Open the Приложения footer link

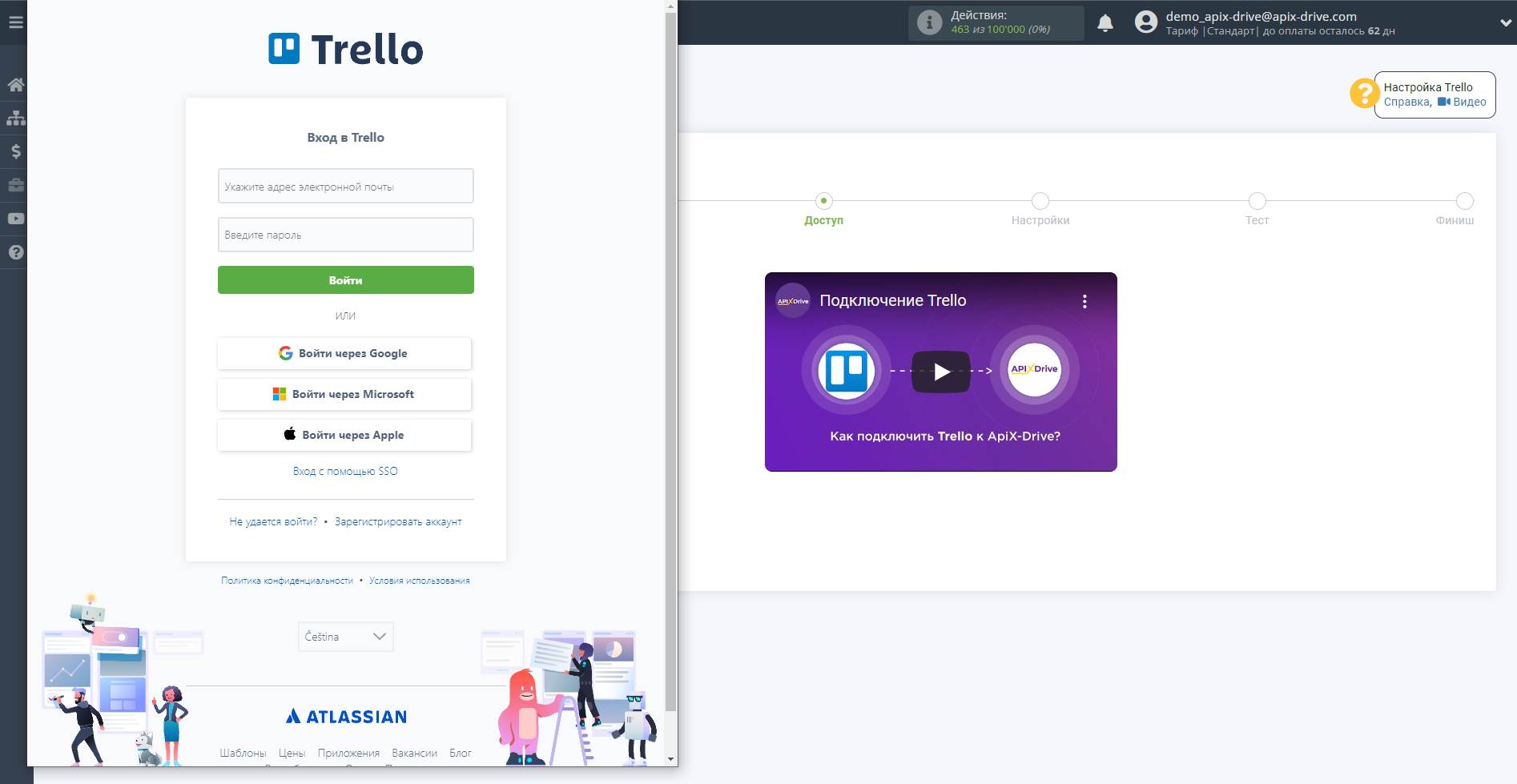(348, 753)
